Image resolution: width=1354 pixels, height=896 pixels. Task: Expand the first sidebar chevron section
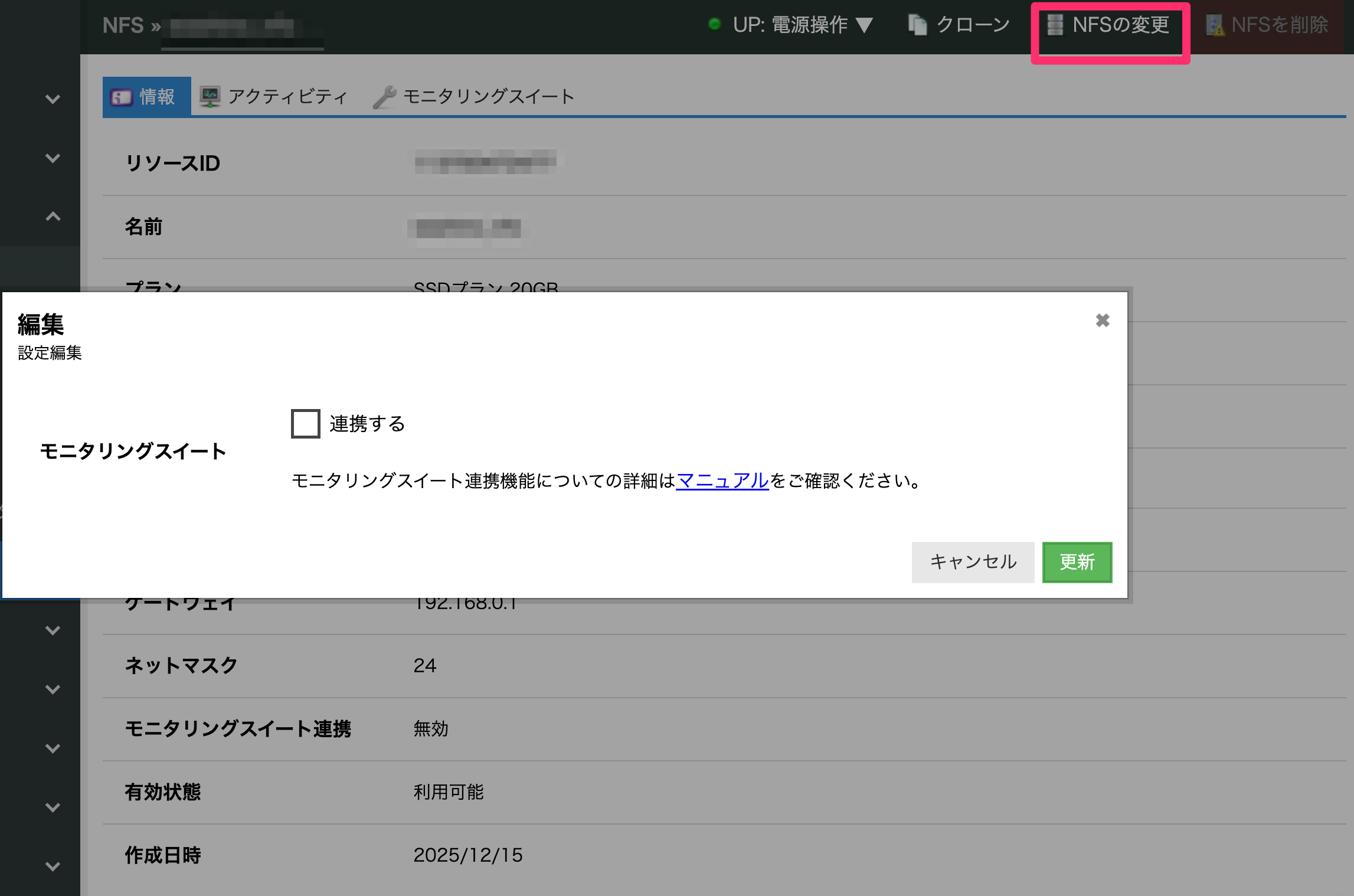(x=53, y=99)
